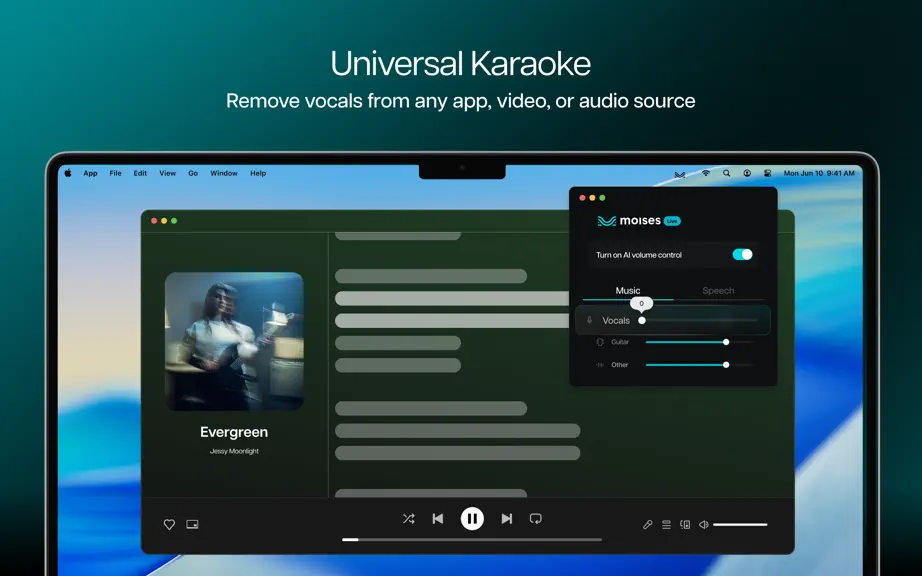The width and height of the screenshot is (922, 576).
Task: Click the Guitar volume slider handle
Action: pyautogui.click(x=726, y=342)
